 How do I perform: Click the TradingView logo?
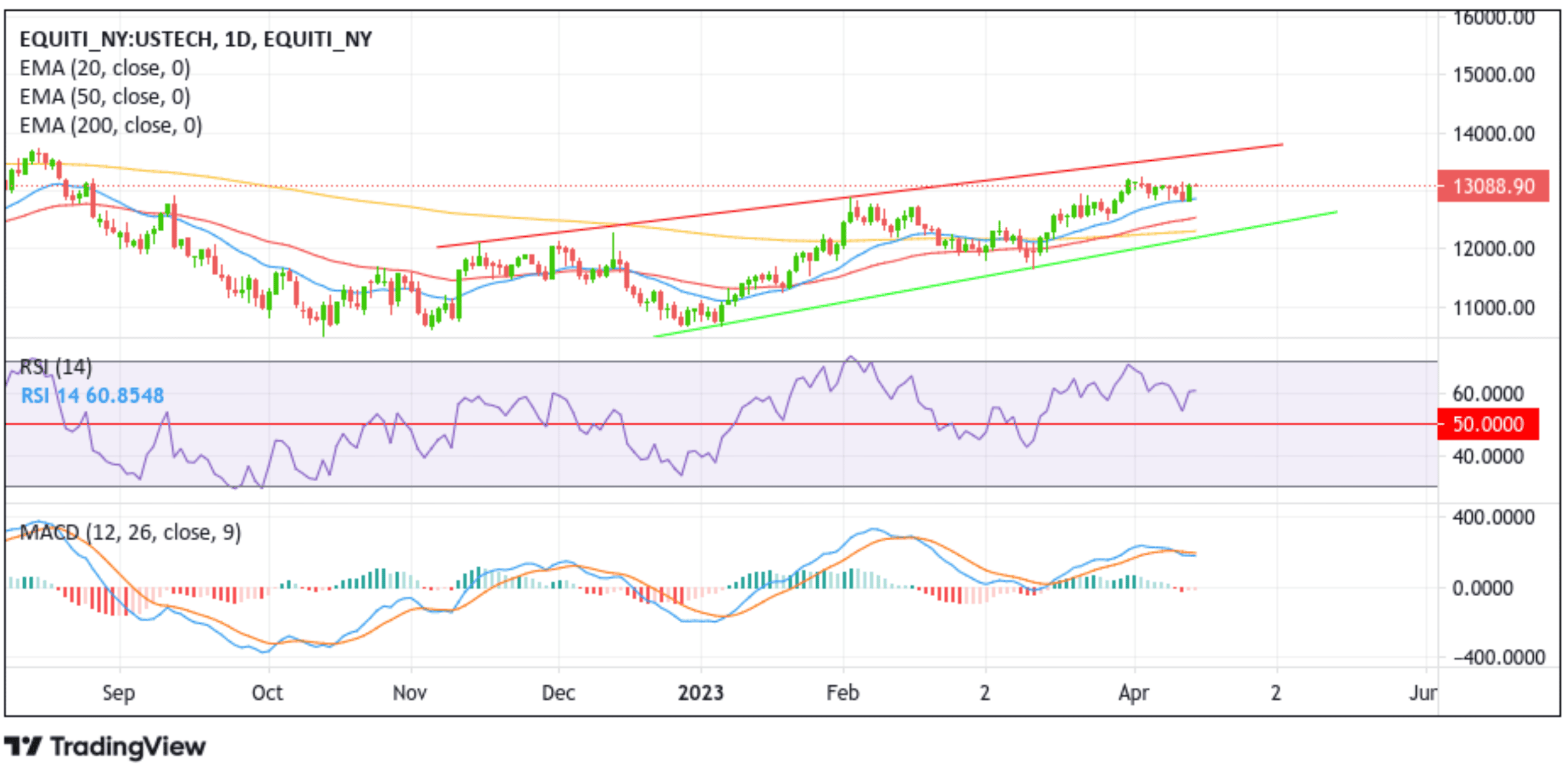(x=105, y=746)
